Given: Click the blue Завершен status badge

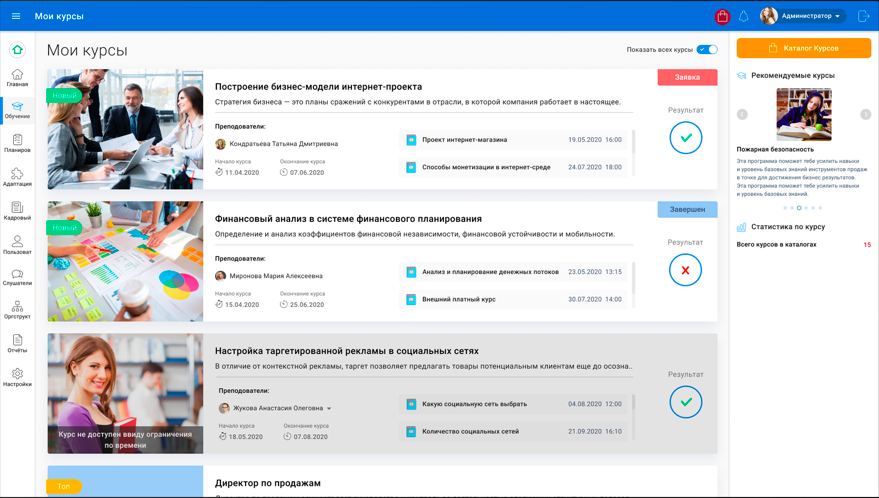Looking at the screenshot, I should (x=687, y=209).
